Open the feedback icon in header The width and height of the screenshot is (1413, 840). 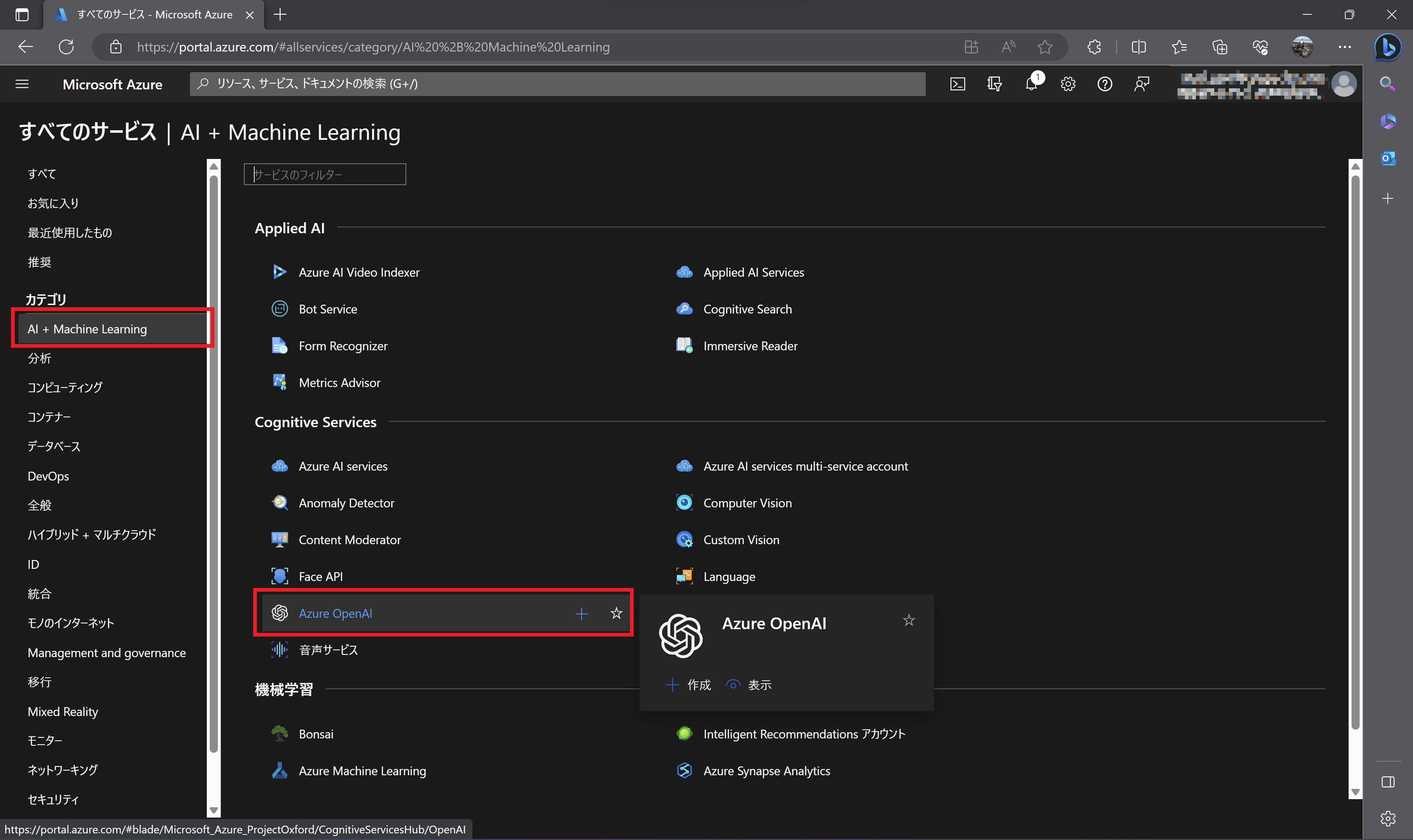1141,84
